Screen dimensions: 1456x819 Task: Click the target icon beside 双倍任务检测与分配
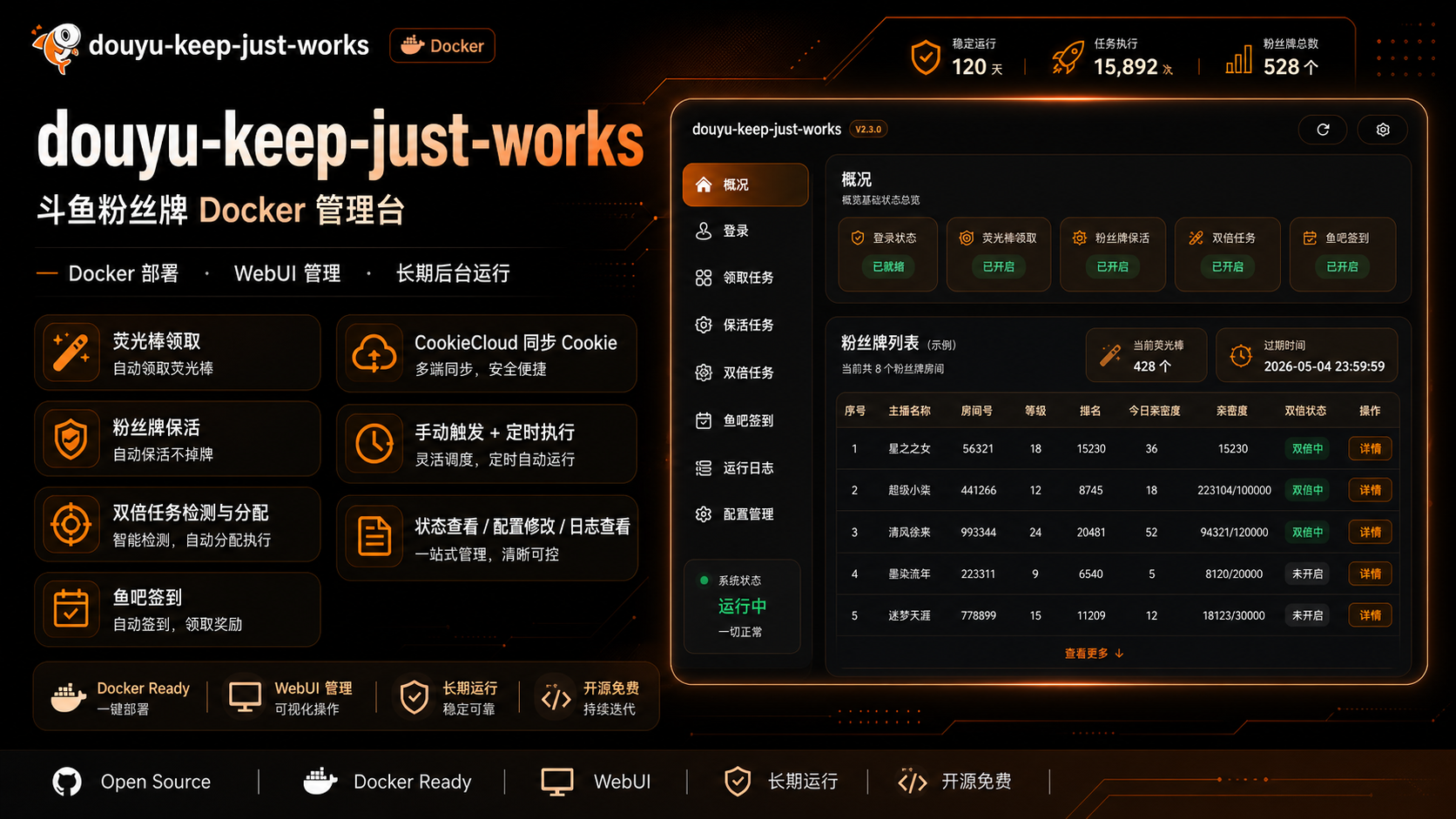pyautogui.click(x=71, y=525)
